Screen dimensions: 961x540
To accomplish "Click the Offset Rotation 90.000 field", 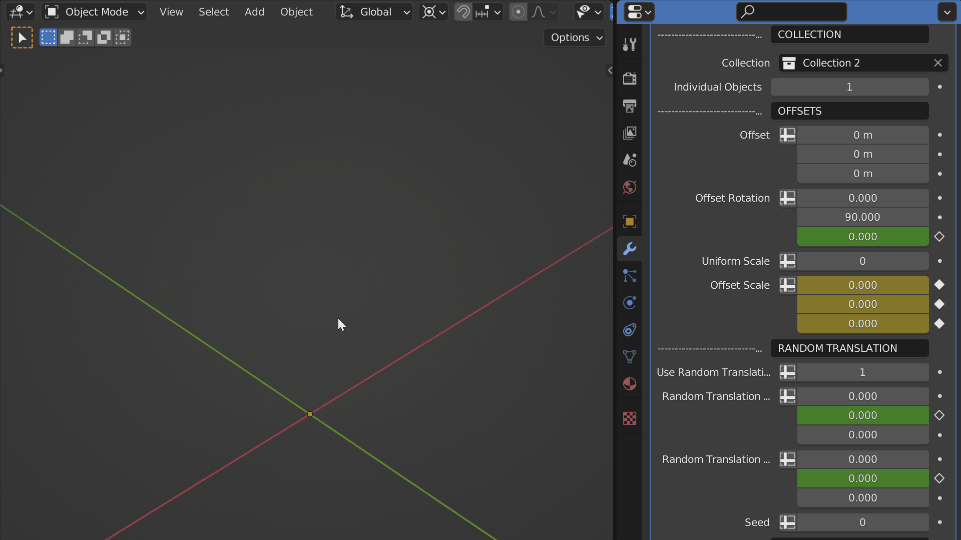I will pos(862,217).
